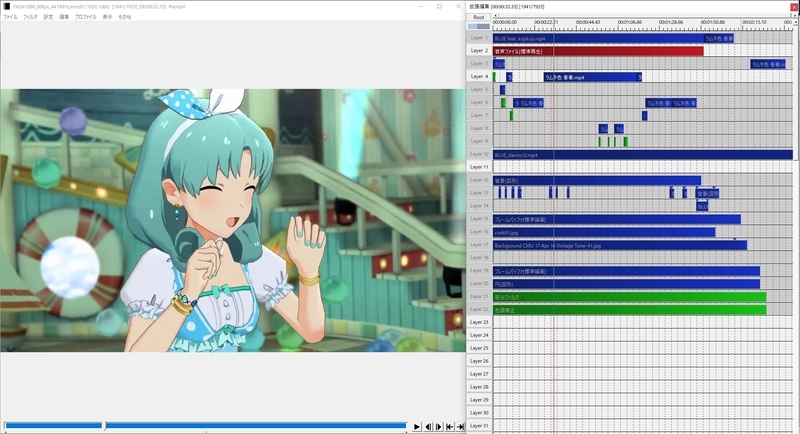Toggle visibility of Layer 4
This screenshot has width=800, height=434.
tap(479, 76)
